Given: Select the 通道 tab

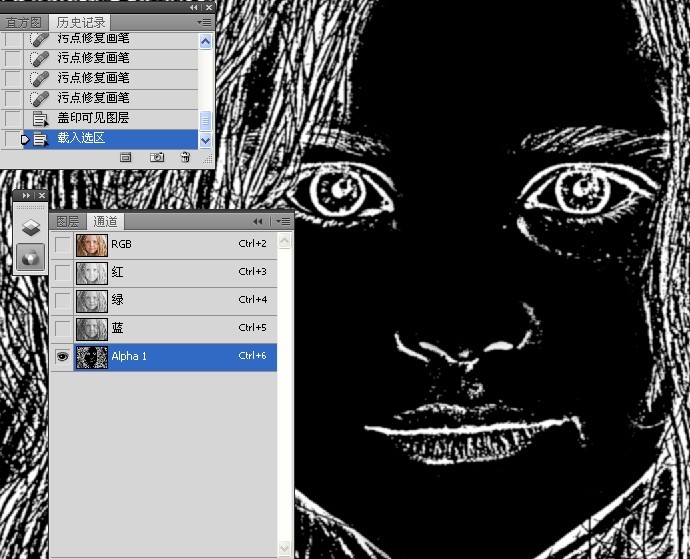Looking at the screenshot, I should [x=105, y=221].
